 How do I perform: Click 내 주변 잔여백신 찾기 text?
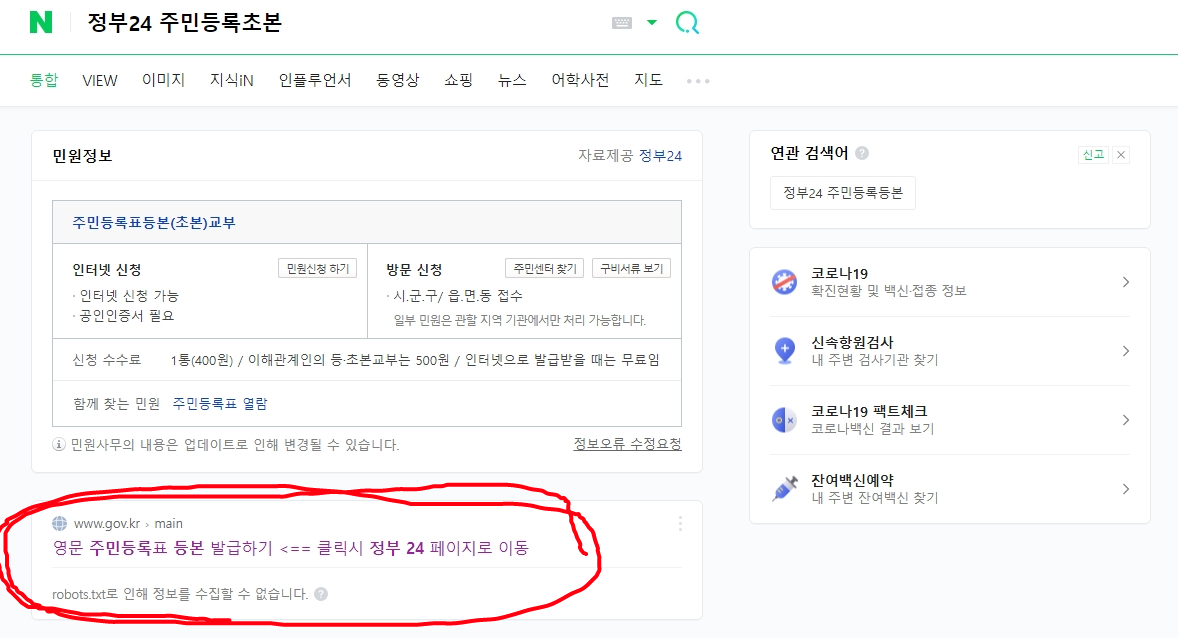click(x=874, y=497)
